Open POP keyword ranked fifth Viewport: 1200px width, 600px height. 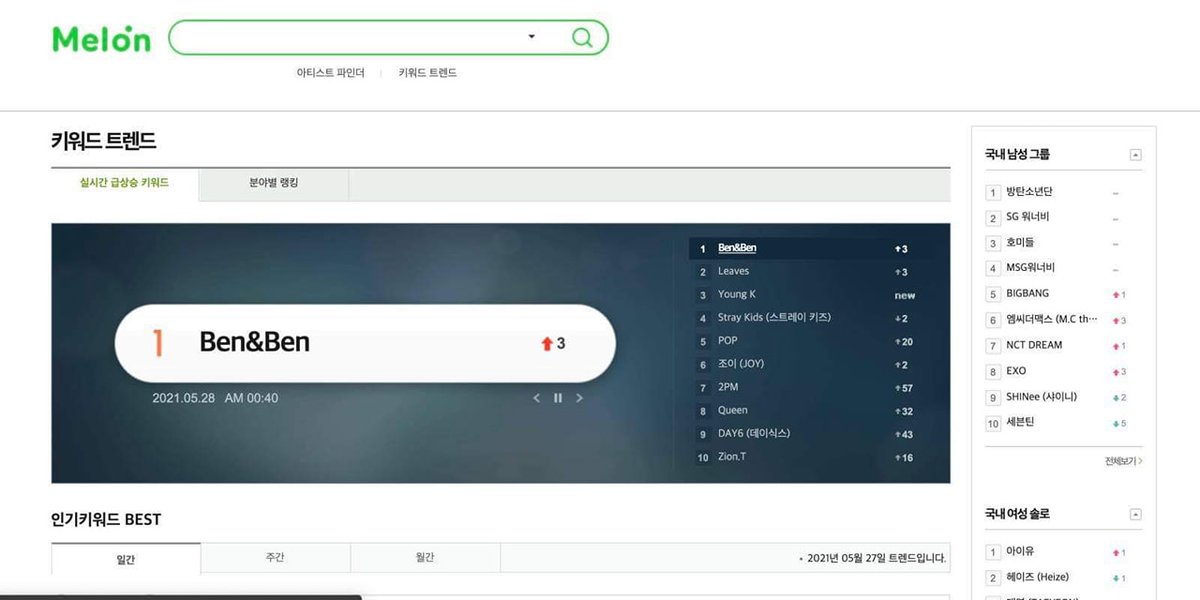(x=727, y=341)
